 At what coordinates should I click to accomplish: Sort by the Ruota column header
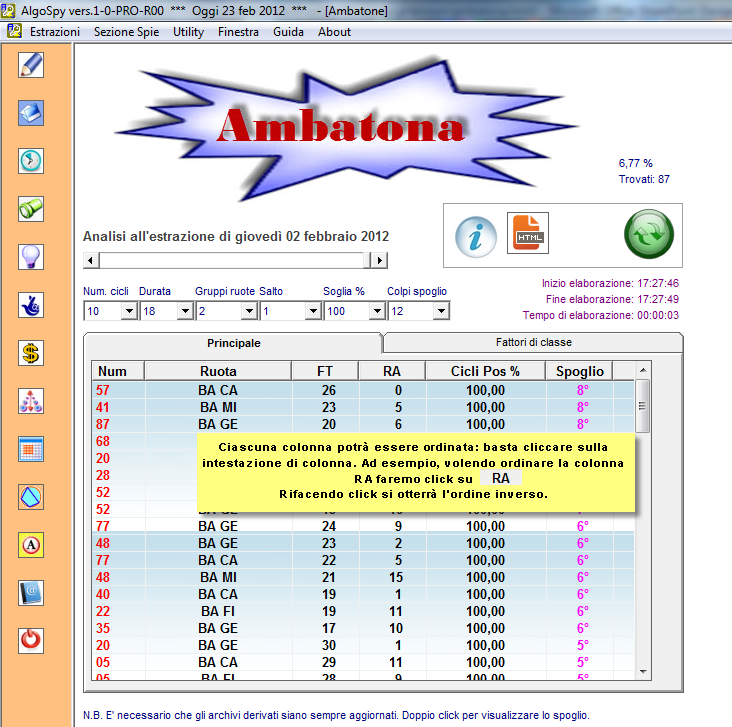click(218, 371)
